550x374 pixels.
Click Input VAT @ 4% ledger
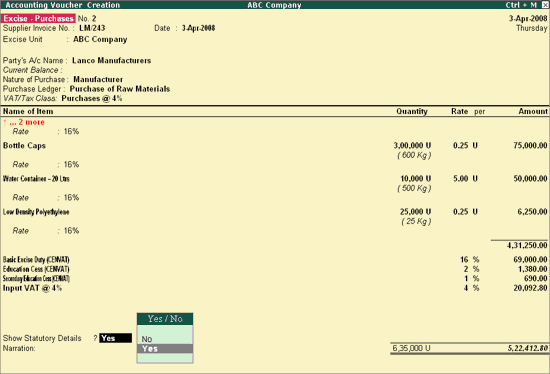(x=32, y=288)
